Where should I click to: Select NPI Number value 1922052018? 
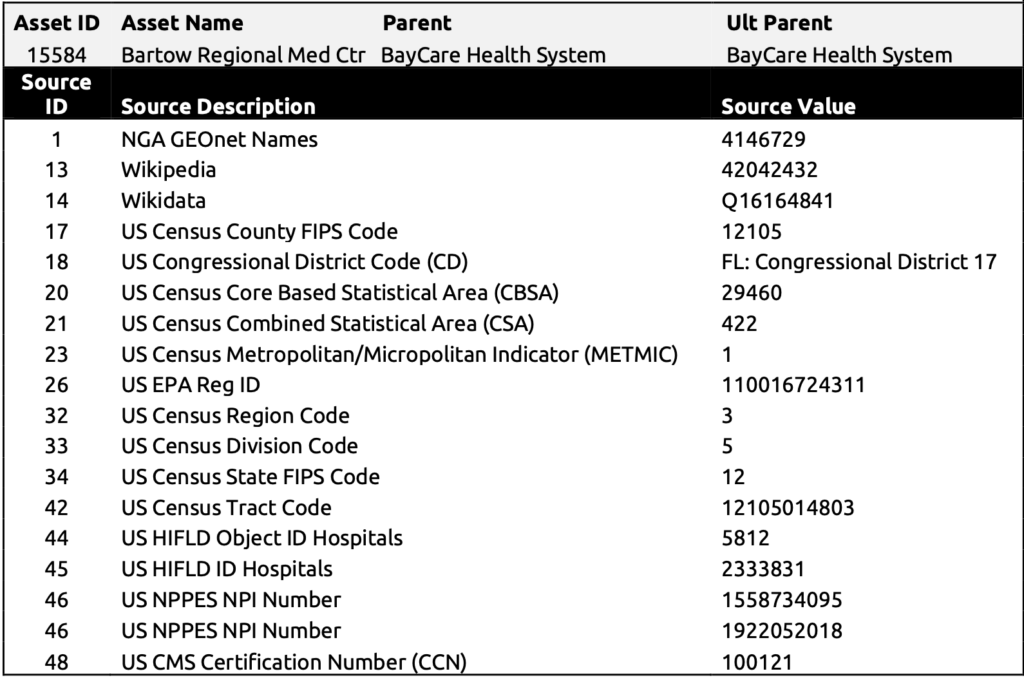tap(782, 630)
